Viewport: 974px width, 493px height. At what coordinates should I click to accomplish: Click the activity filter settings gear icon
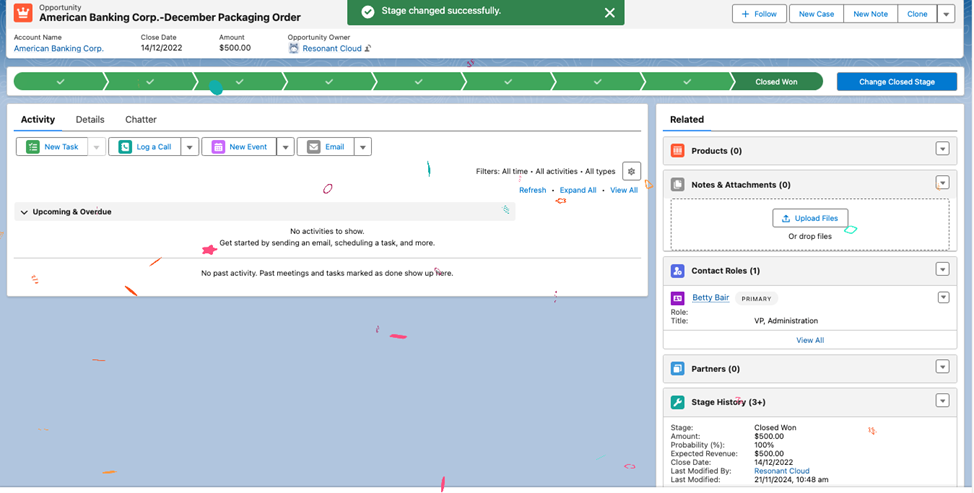(x=631, y=171)
